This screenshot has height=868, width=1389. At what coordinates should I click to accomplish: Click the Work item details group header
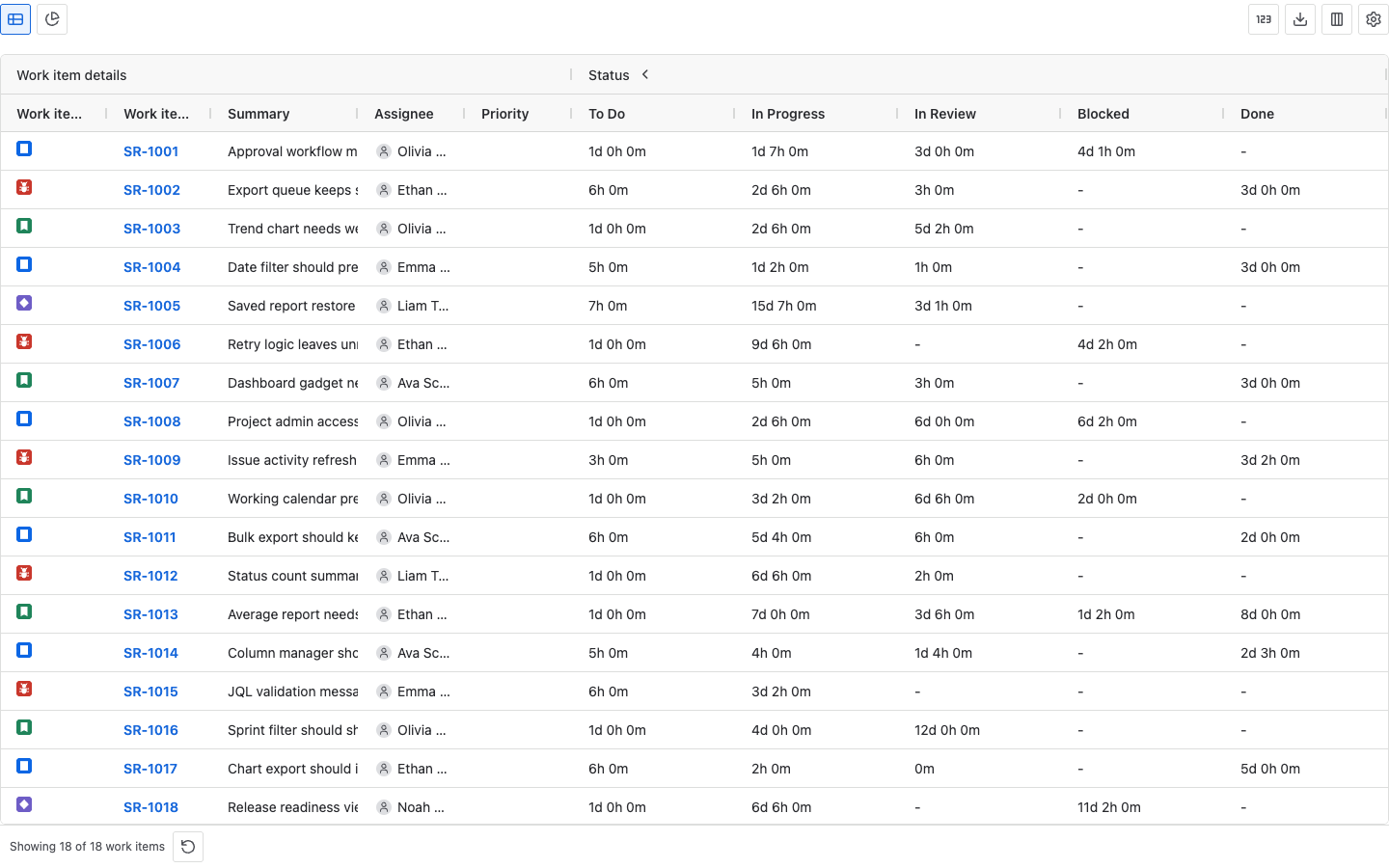71,75
